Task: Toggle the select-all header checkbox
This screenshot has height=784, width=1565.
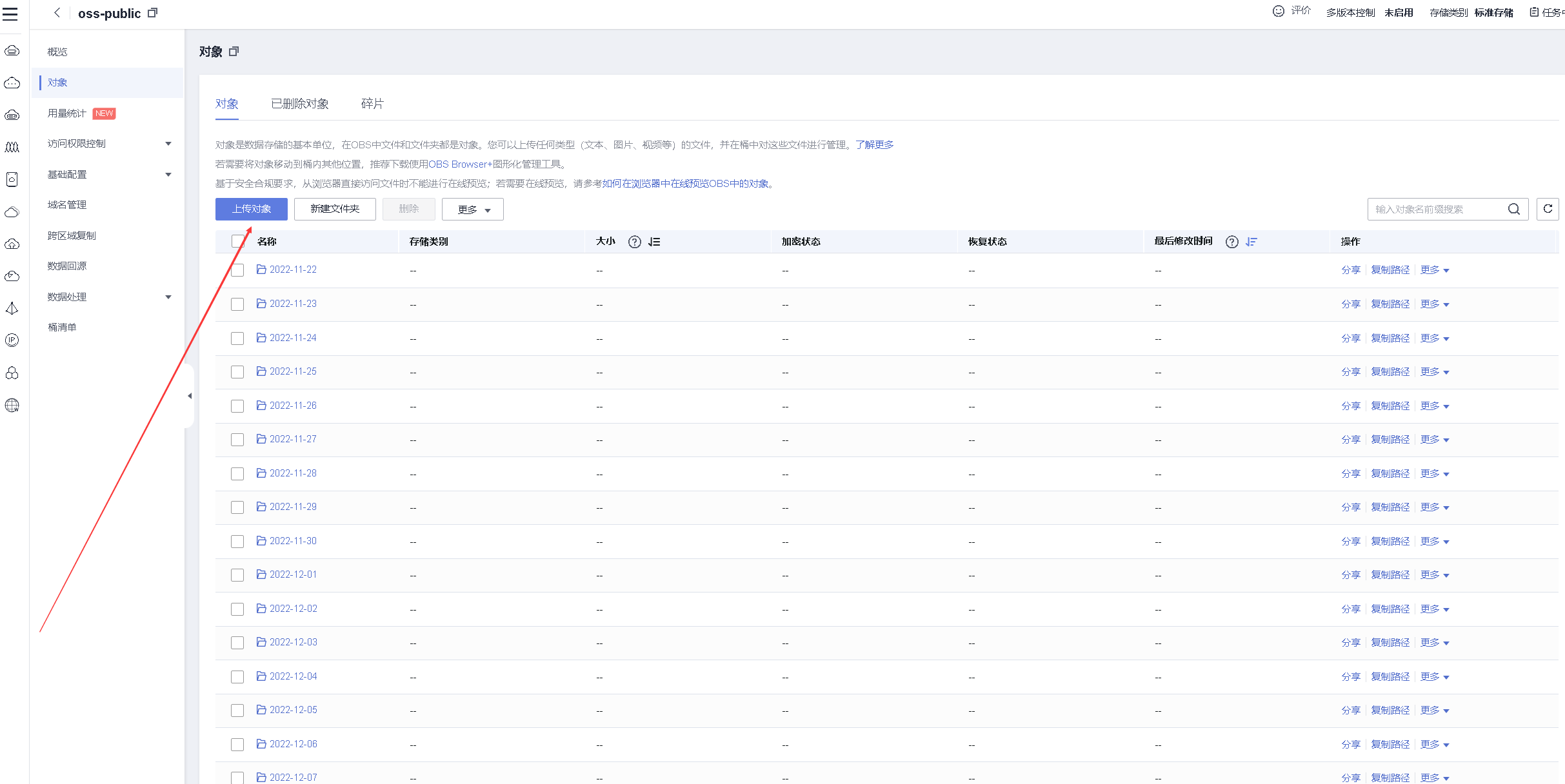Action: (x=237, y=241)
